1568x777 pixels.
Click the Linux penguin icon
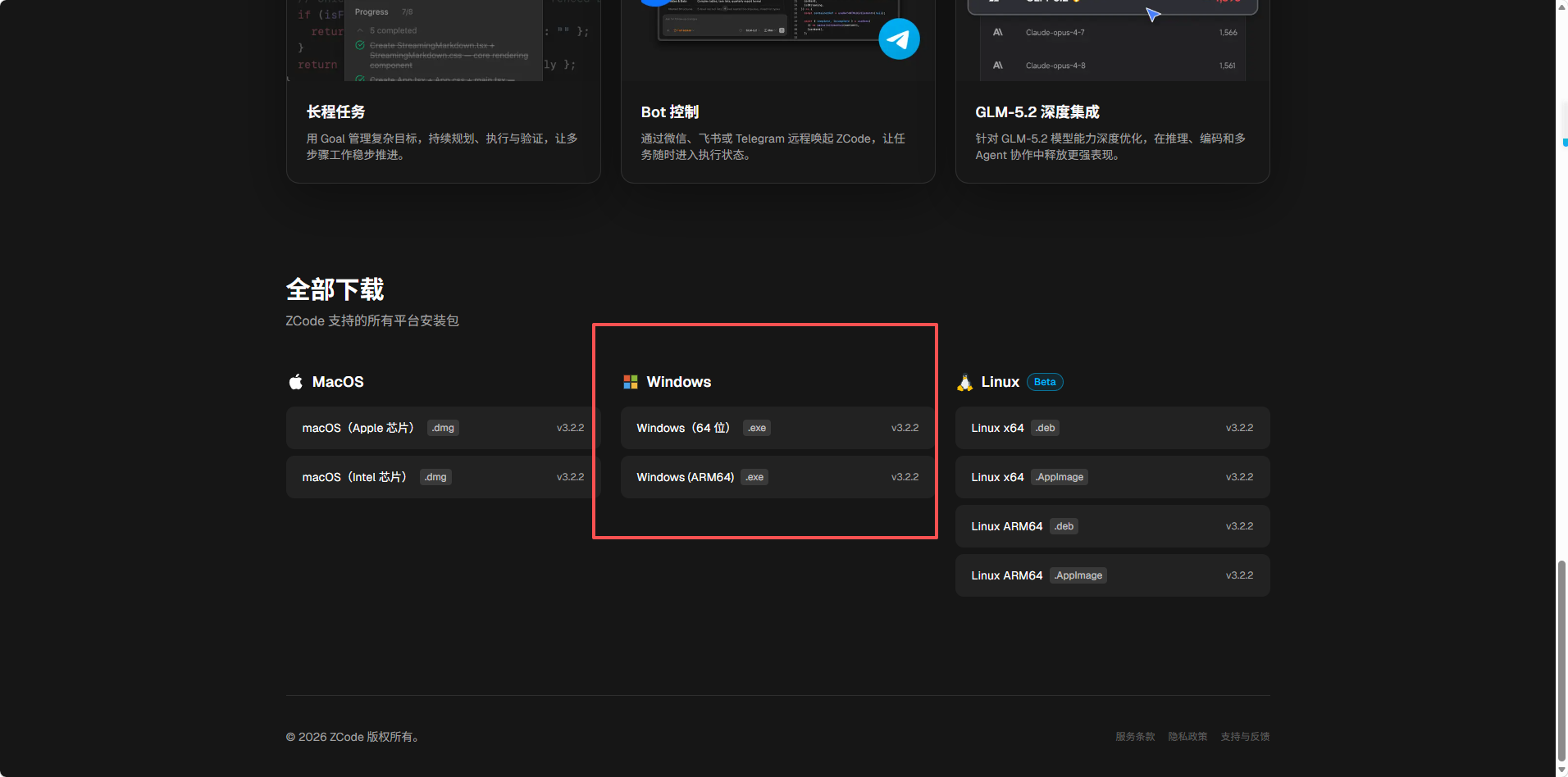click(x=965, y=382)
